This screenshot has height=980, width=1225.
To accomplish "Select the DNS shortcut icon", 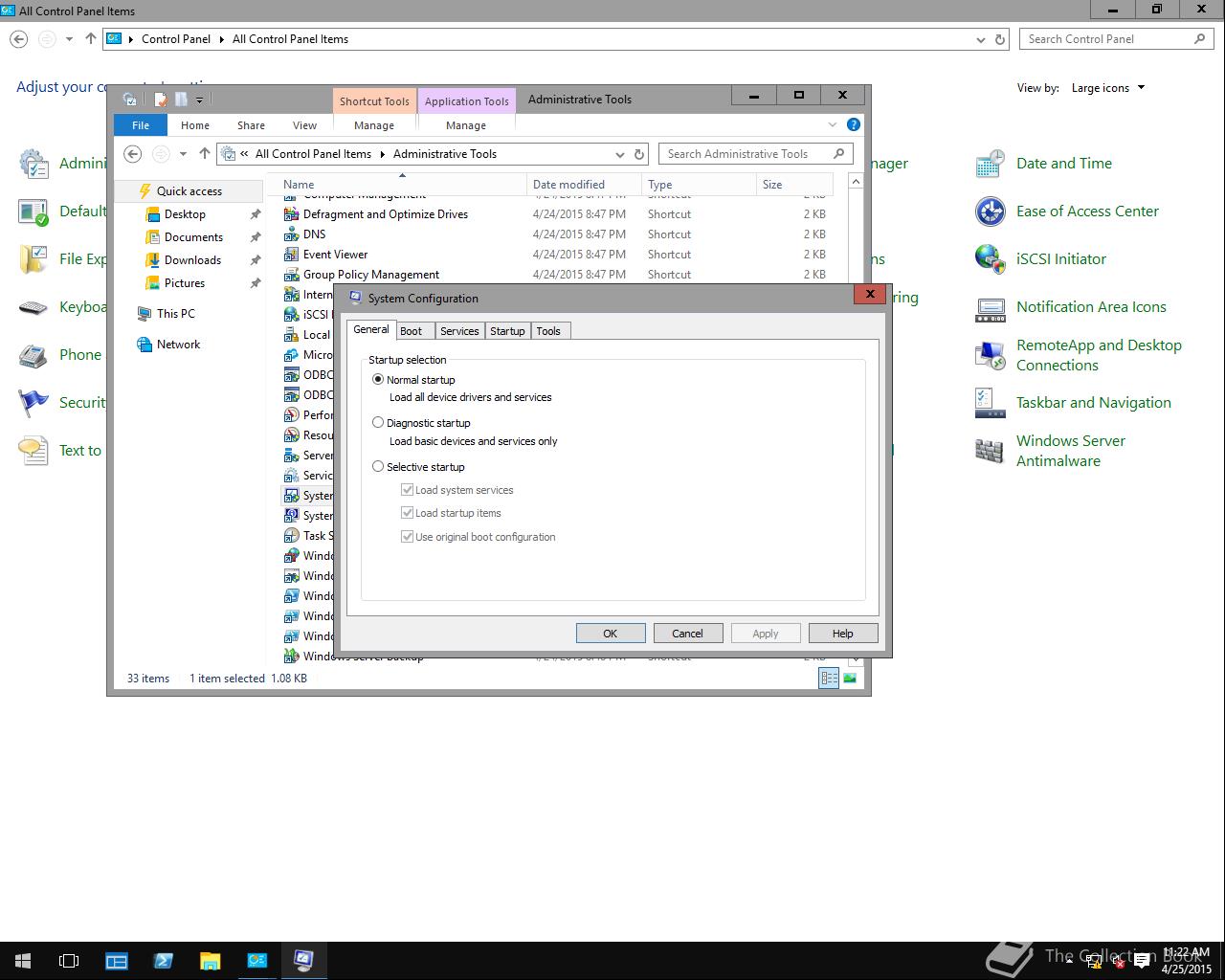I will pyautogui.click(x=292, y=234).
